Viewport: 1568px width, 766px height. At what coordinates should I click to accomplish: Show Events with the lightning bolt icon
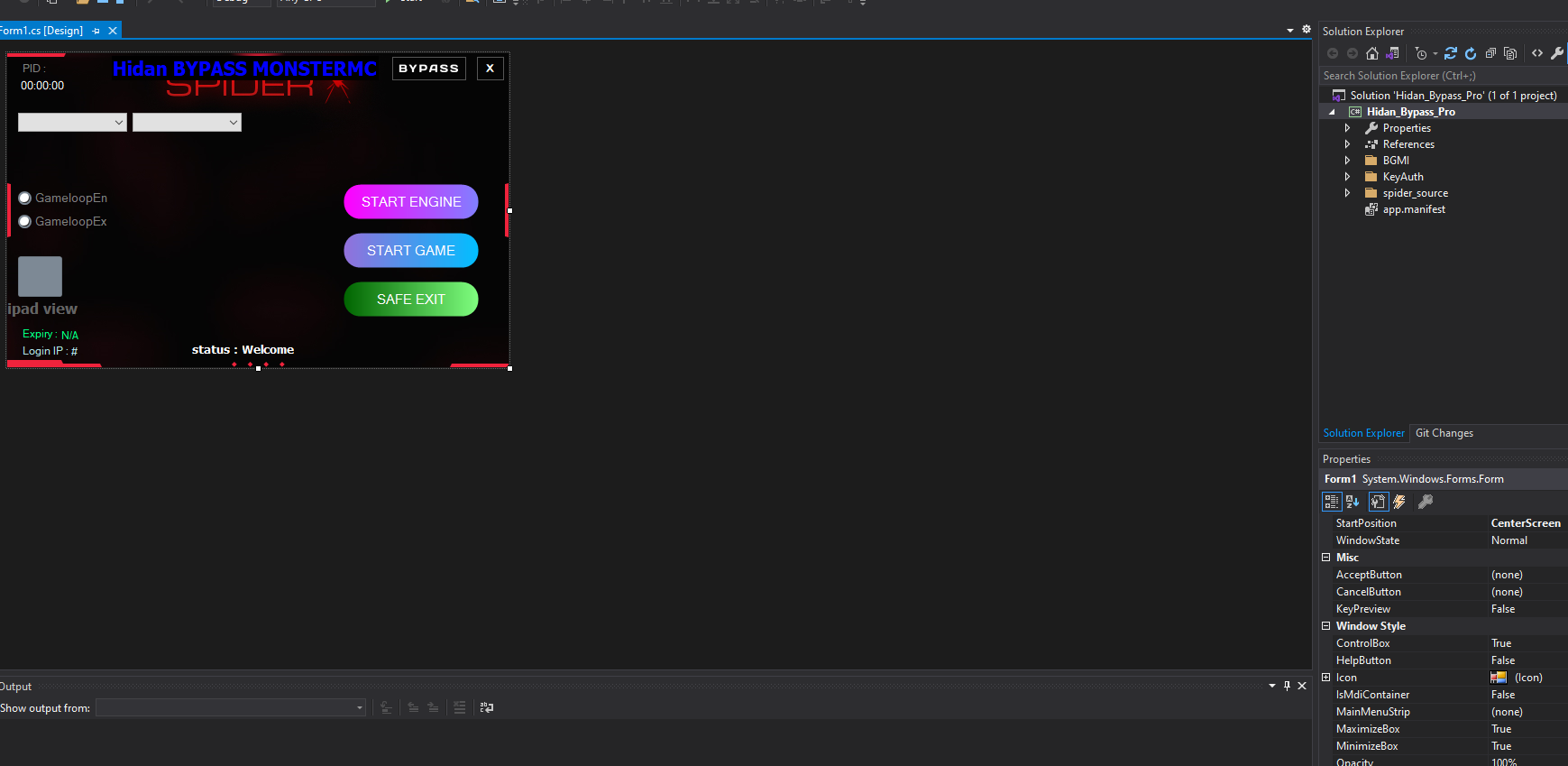[1399, 502]
